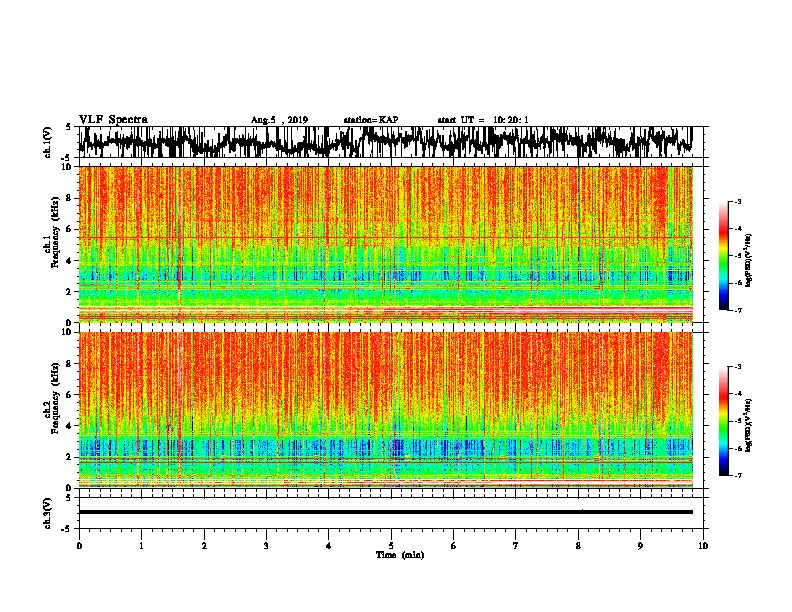The image size is (792, 612).
Task: Click the "2" kHz tick on ch.2 frequency axis
Action: pos(69,456)
